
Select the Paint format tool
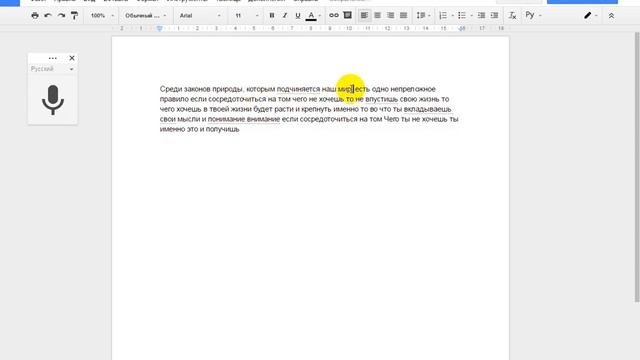click(74, 16)
